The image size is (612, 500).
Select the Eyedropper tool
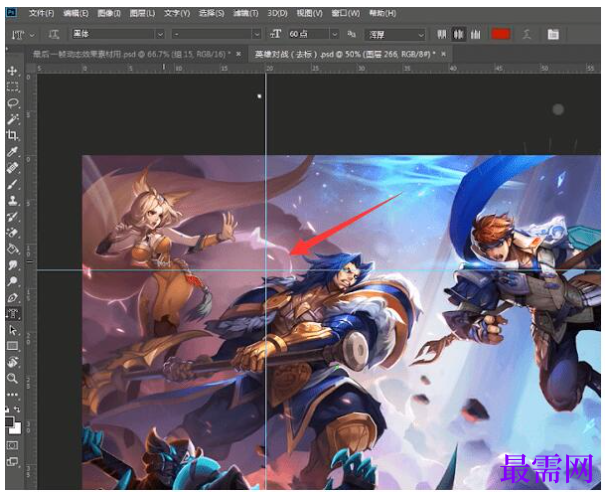click(12, 151)
